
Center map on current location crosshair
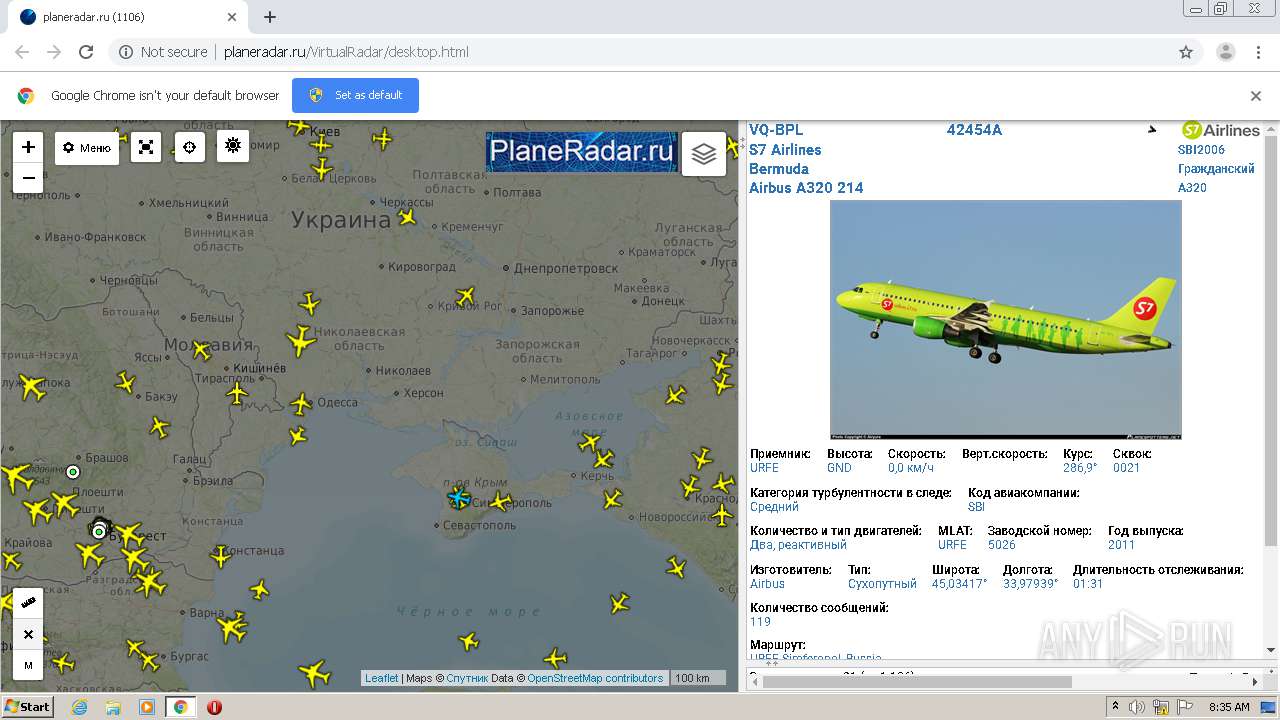point(189,147)
